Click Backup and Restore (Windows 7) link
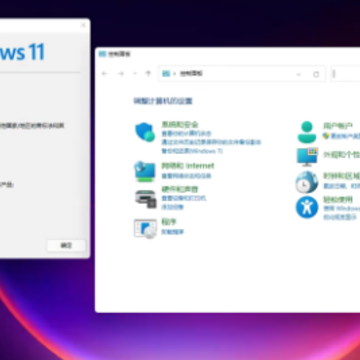The height and width of the screenshot is (360, 360). point(192,151)
